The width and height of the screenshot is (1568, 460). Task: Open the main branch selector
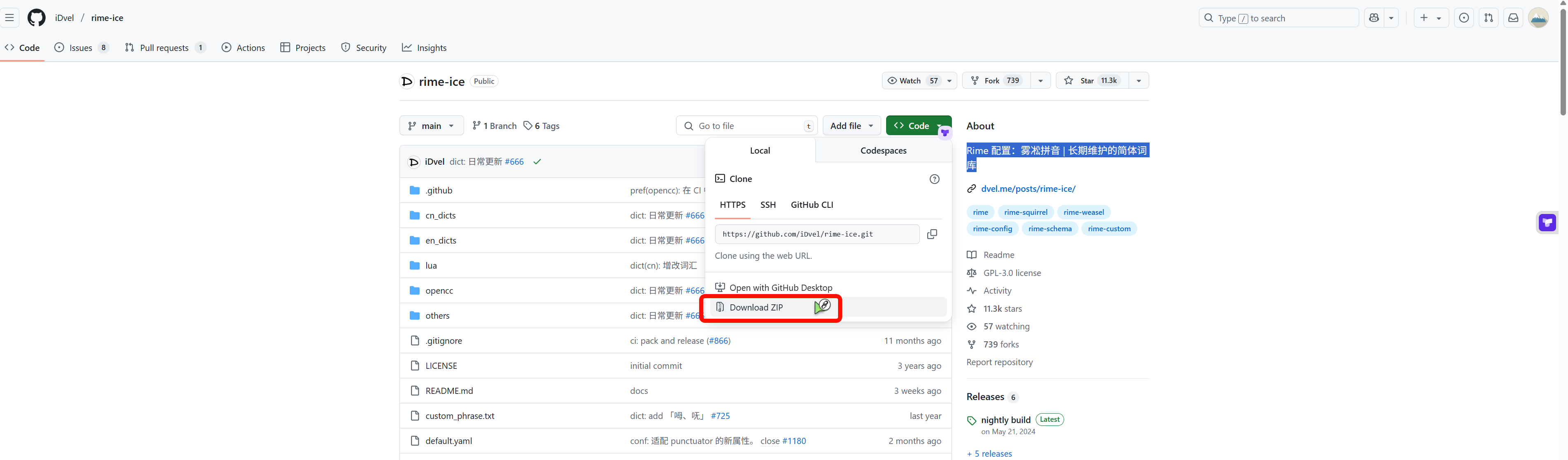[431, 125]
